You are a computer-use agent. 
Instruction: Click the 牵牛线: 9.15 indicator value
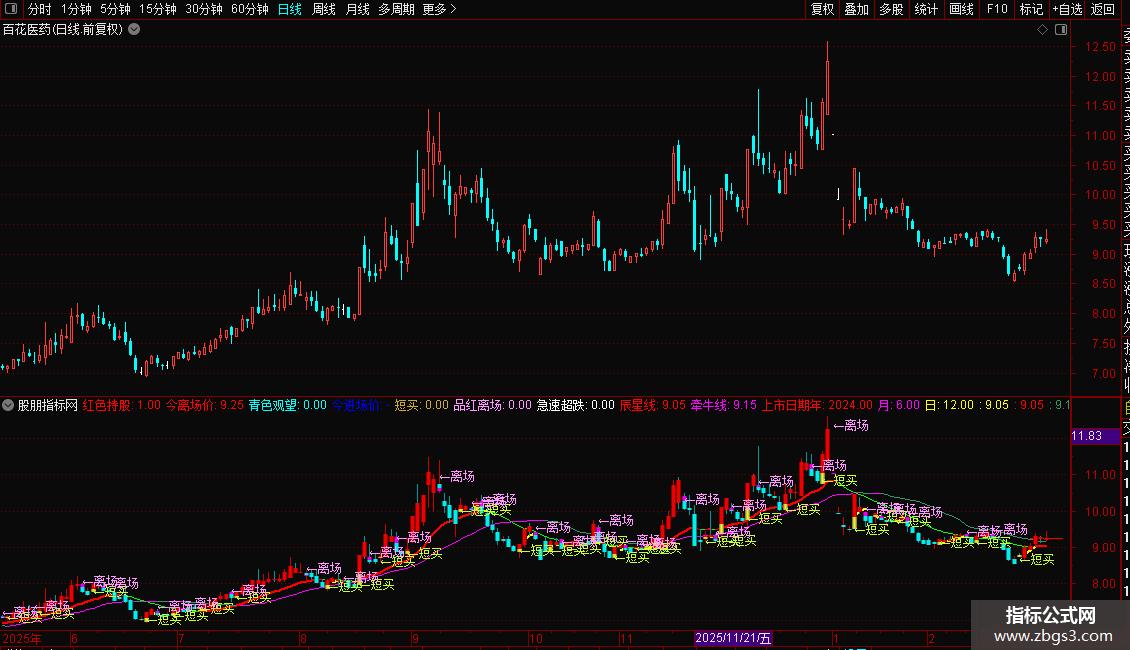[x=724, y=405]
